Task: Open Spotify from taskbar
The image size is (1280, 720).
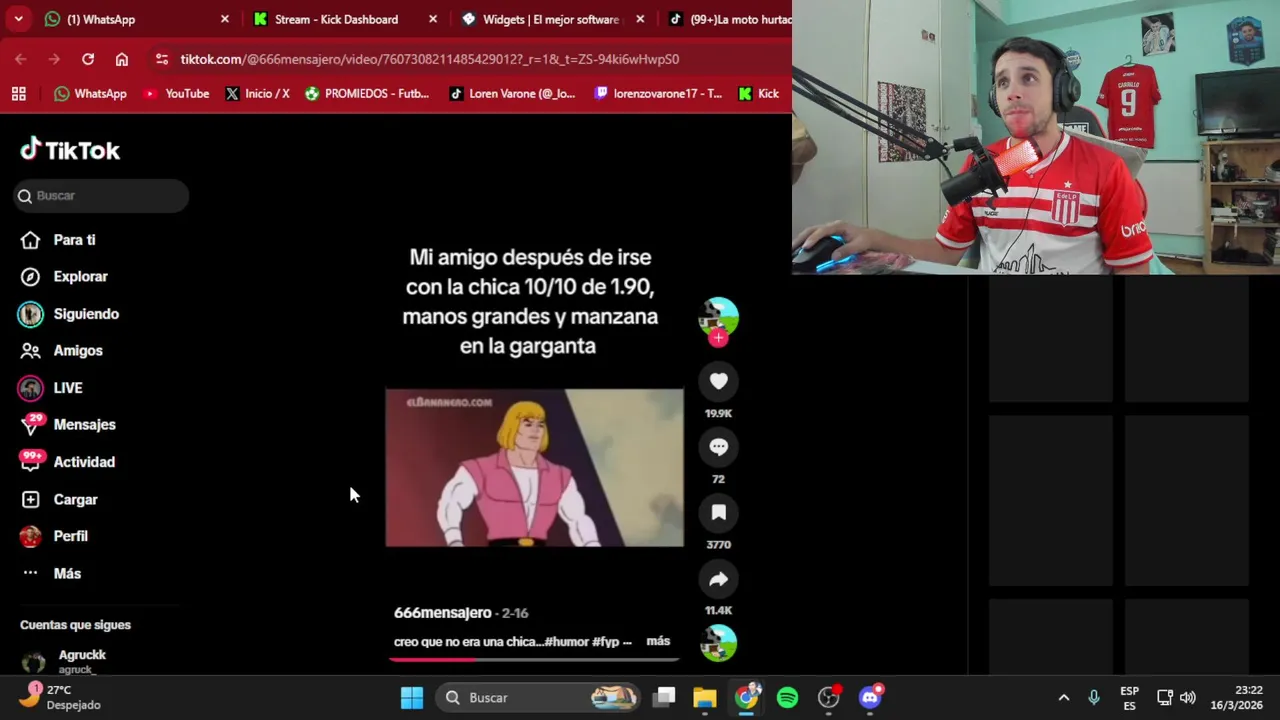Action: pos(788,698)
